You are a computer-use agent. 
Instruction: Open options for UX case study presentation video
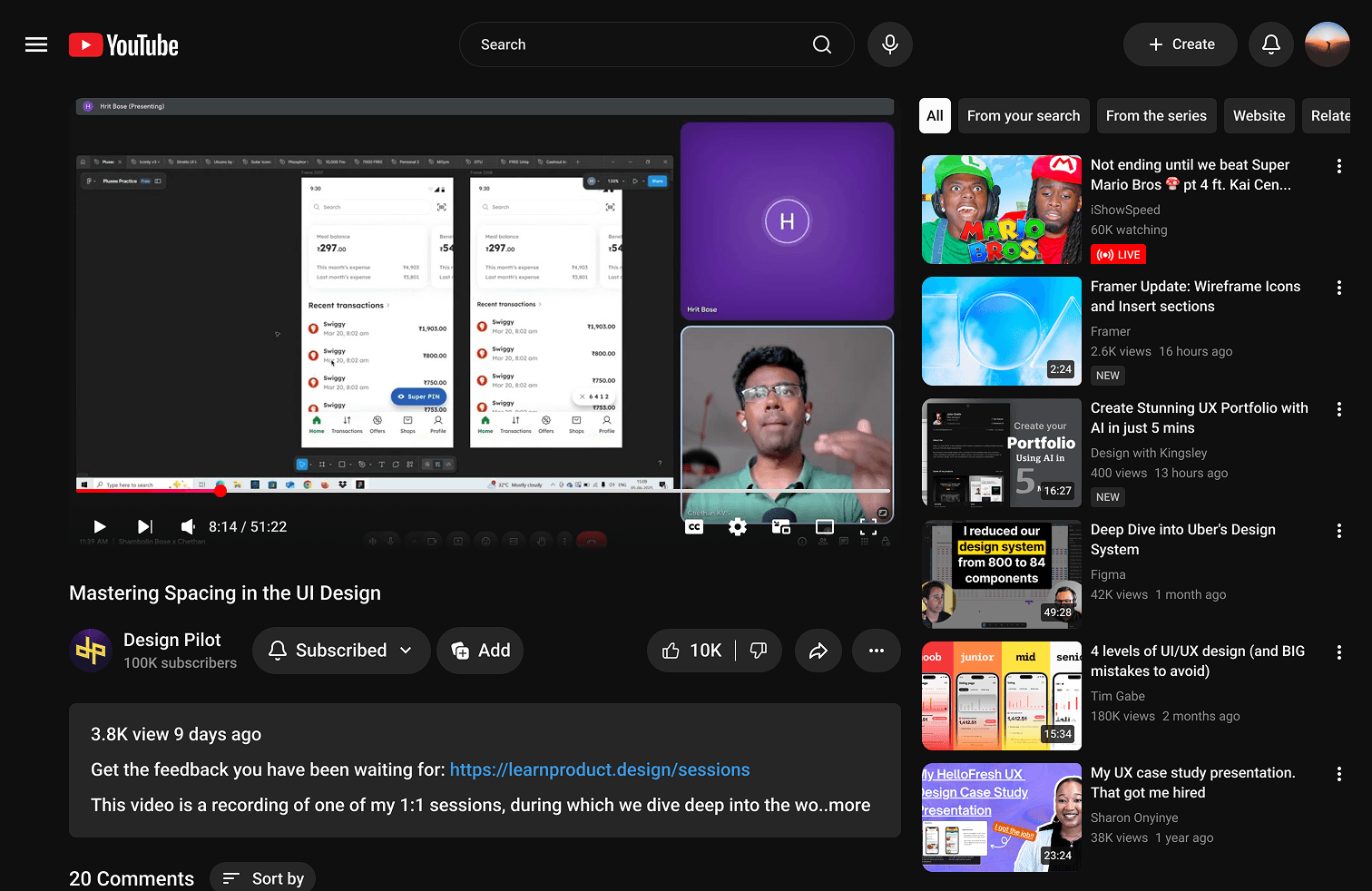click(1339, 774)
